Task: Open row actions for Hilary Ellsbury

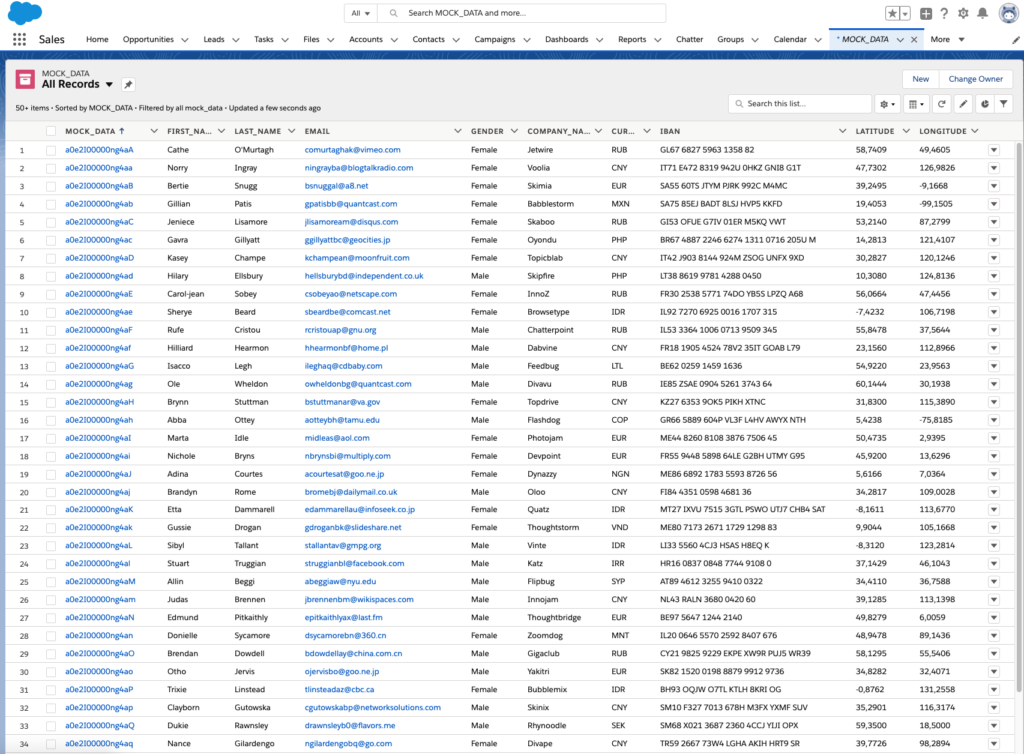Action: (993, 276)
